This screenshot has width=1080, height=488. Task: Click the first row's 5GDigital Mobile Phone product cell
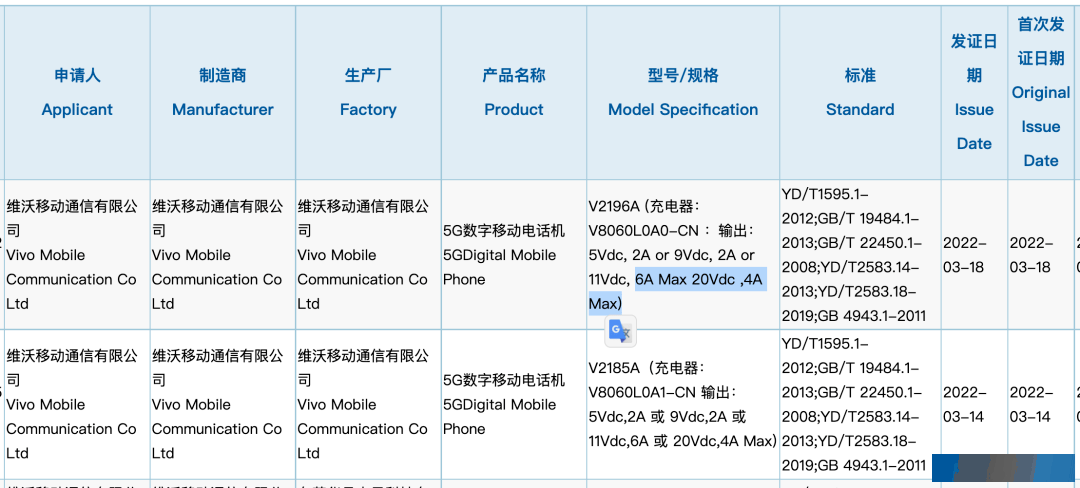(x=514, y=255)
